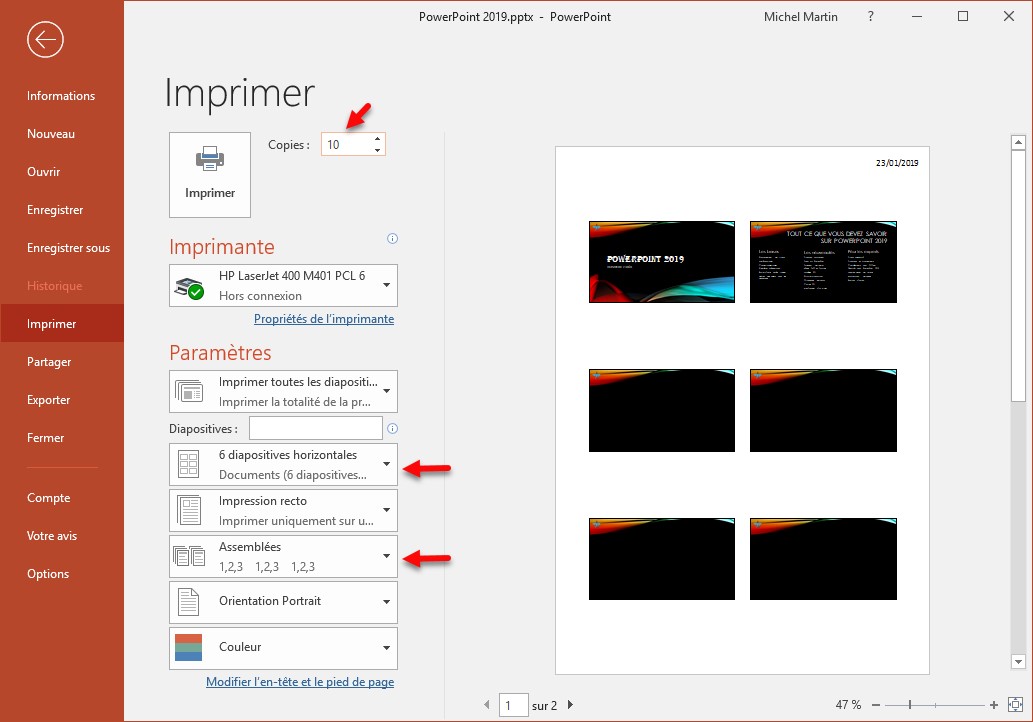Viewport: 1033px width, 722px height.
Task: Click the printer info icon
Action: [x=392, y=239]
